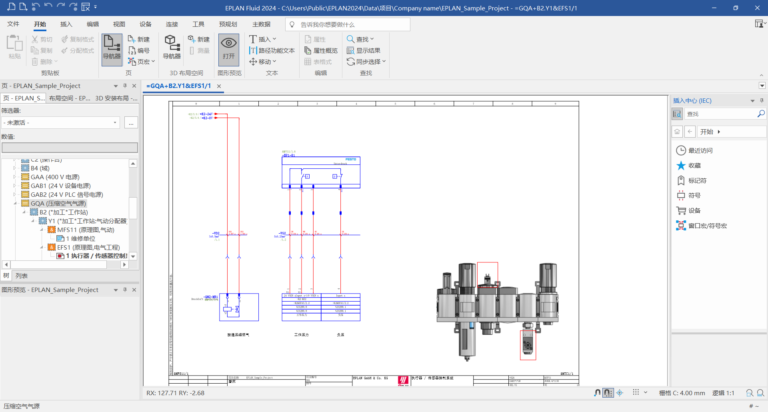Expand the GAA (400 V 电源) tree node

[x=15, y=177]
